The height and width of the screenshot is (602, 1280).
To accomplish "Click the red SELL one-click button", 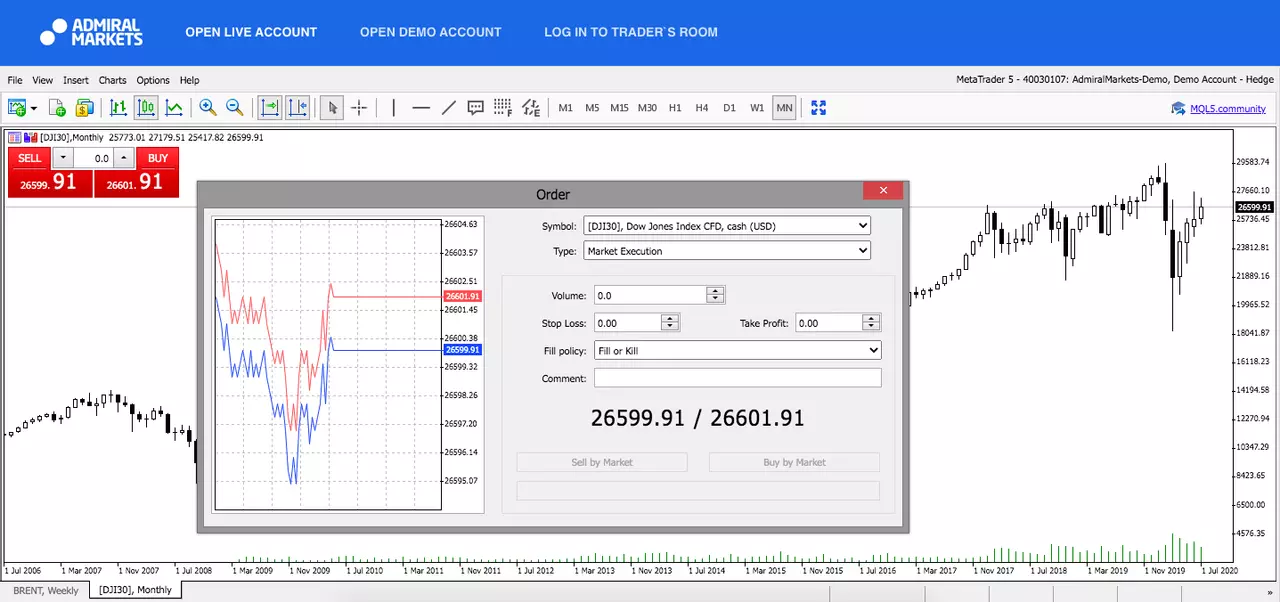I will (30, 158).
